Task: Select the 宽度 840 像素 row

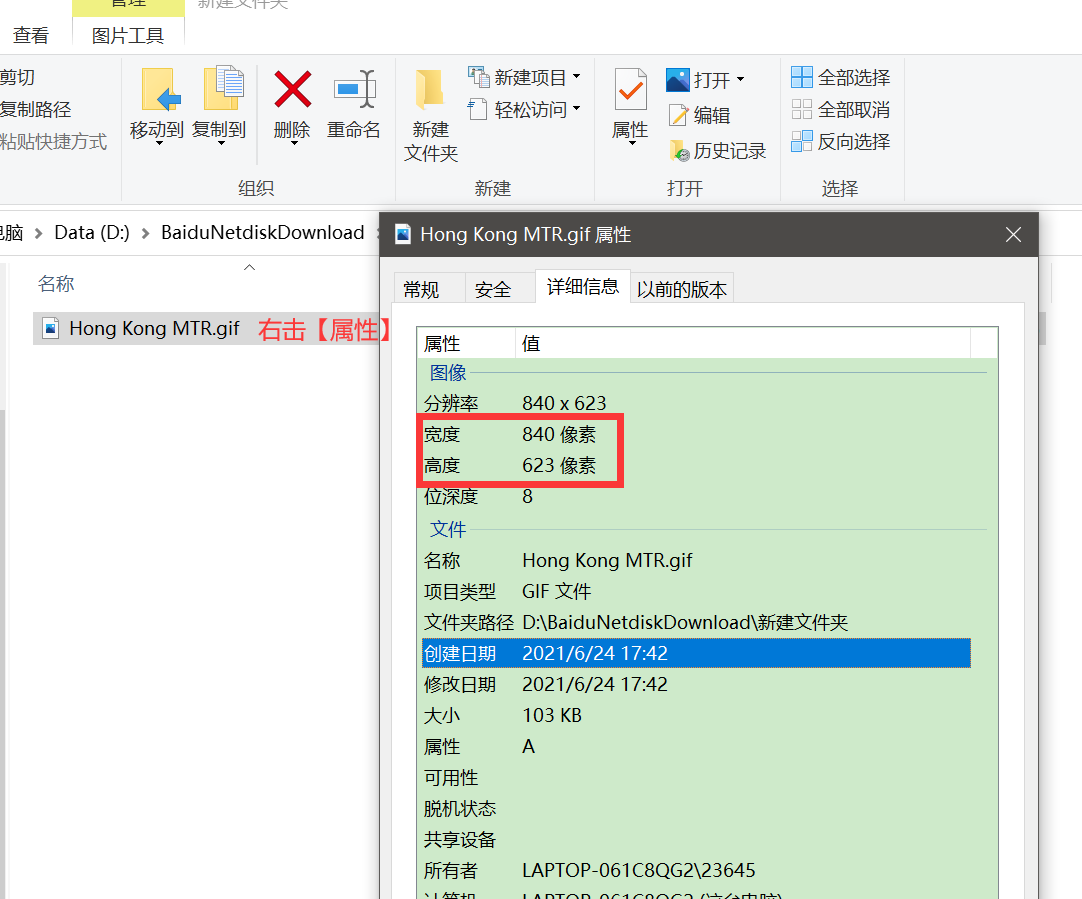Action: 696,434
